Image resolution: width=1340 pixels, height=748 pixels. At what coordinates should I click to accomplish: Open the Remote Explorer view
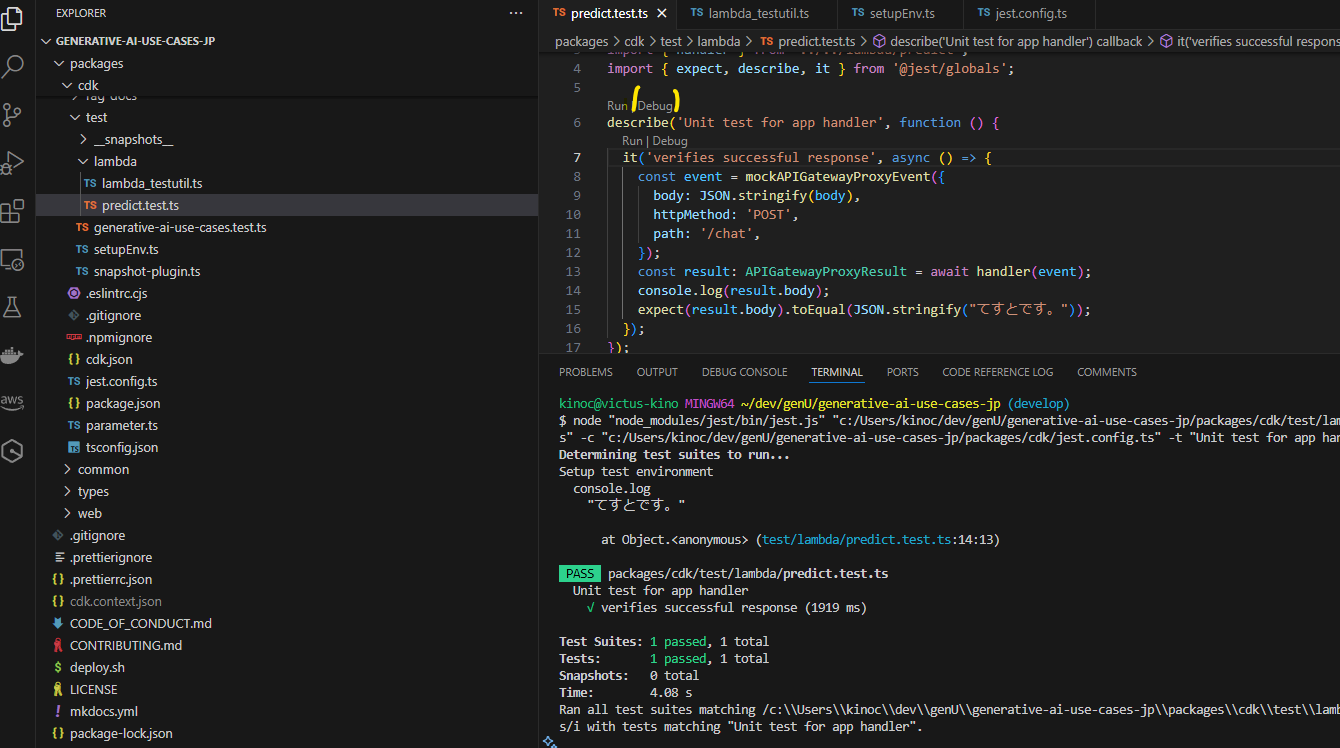click(x=13, y=260)
